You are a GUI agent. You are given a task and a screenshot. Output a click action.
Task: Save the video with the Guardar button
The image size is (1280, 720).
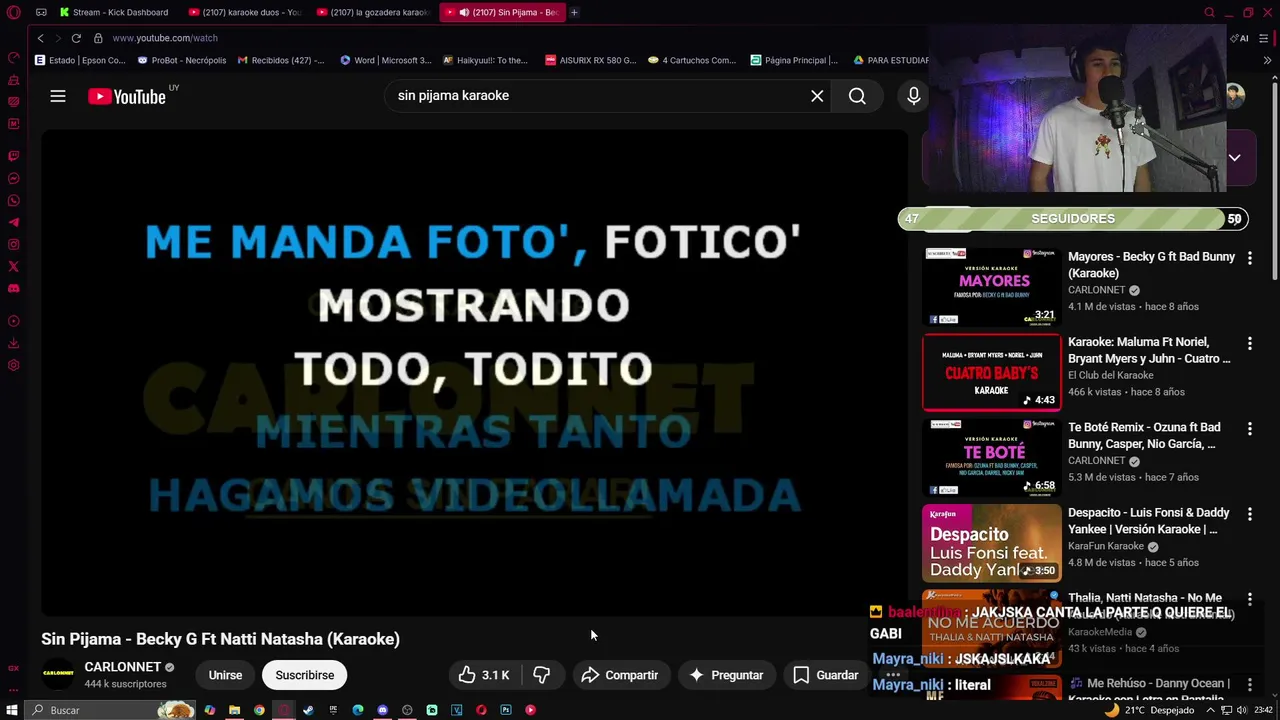pyautogui.click(x=826, y=675)
